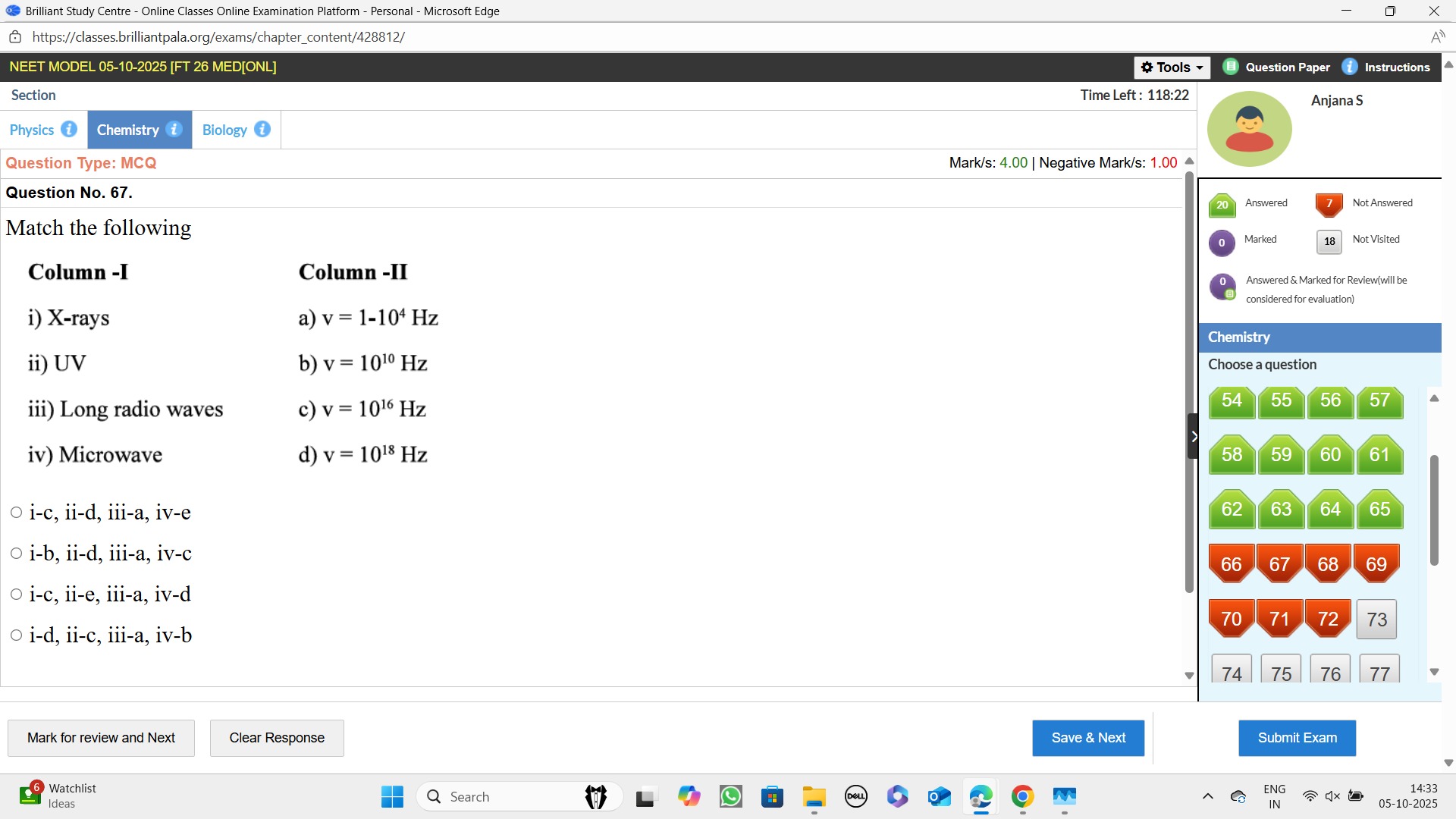Jump to question 73 in palette
Screen dimensions: 1456x819
point(1376,620)
